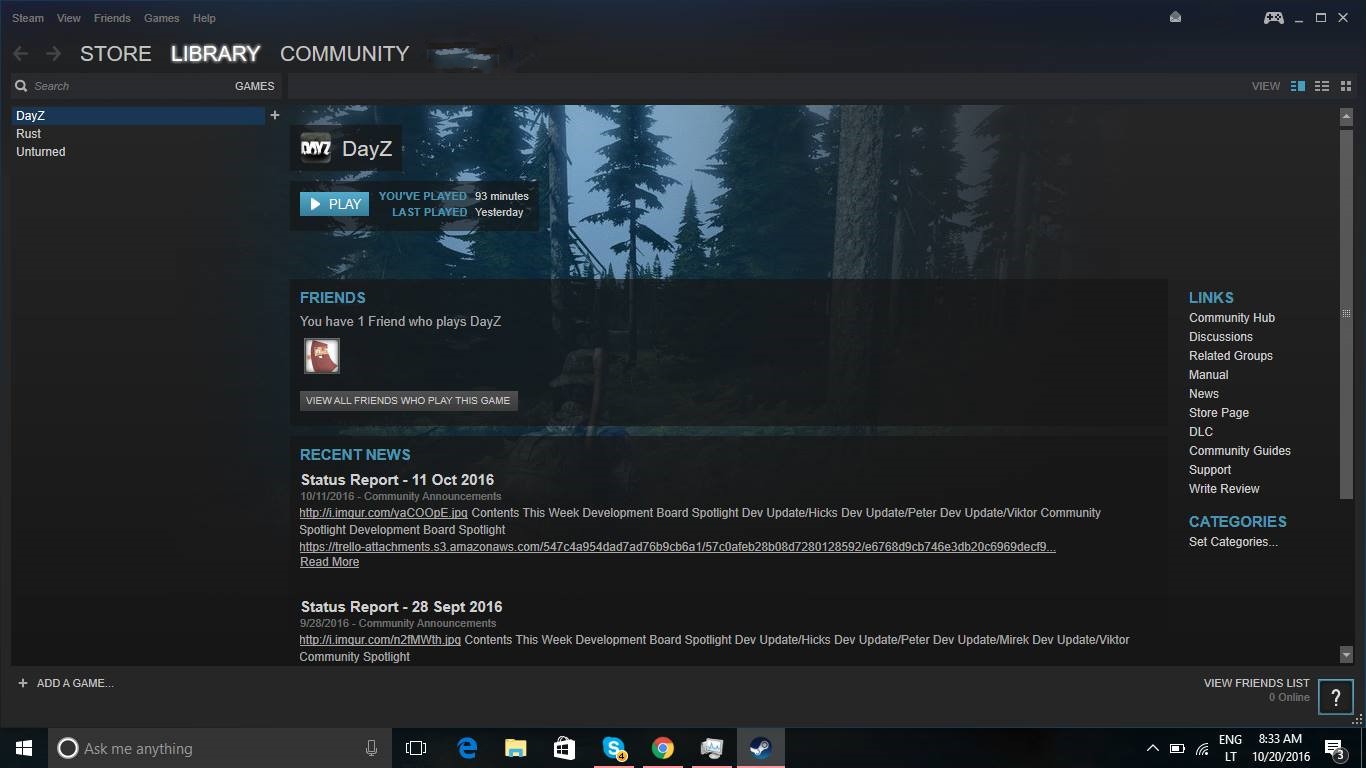Click the search magnifier icon
Image resolution: width=1366 pixels, height=768 pixels.
click(21, 86)
